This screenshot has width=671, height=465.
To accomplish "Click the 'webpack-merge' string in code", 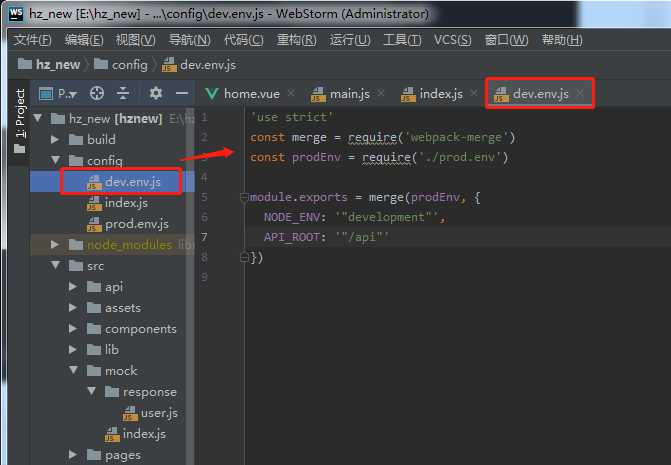I will coord(456,137).
